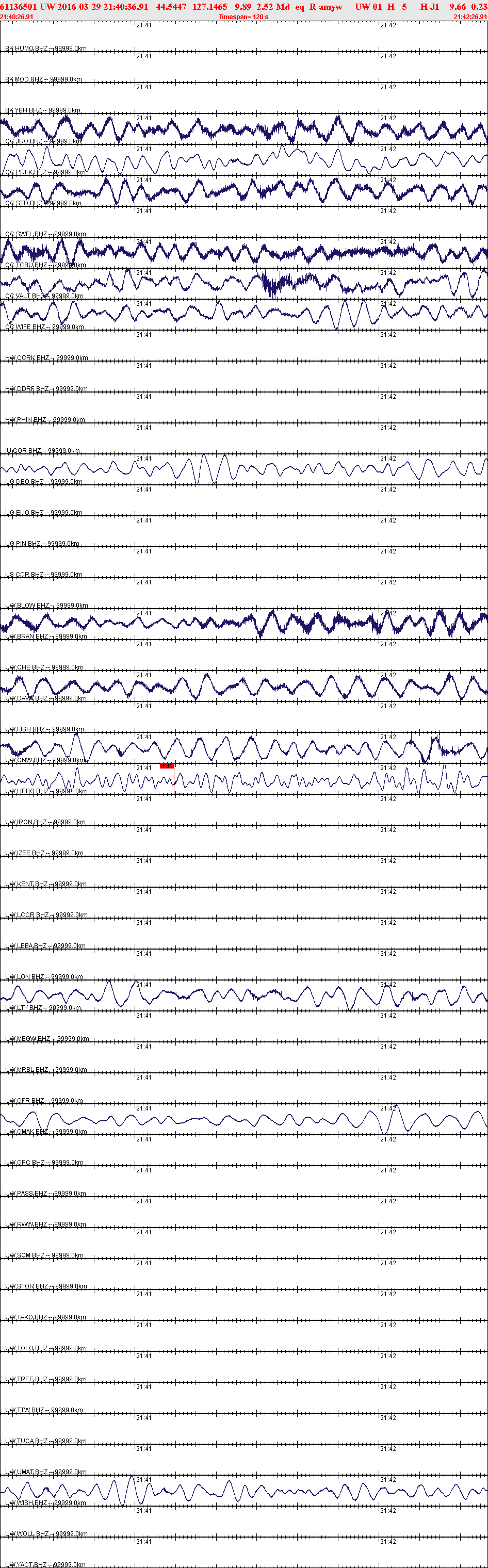Select the UW.TREE BHZ channel label
Image resolution: width=488 pixels, height=1568 pixels.
[x=45, y=1379]
